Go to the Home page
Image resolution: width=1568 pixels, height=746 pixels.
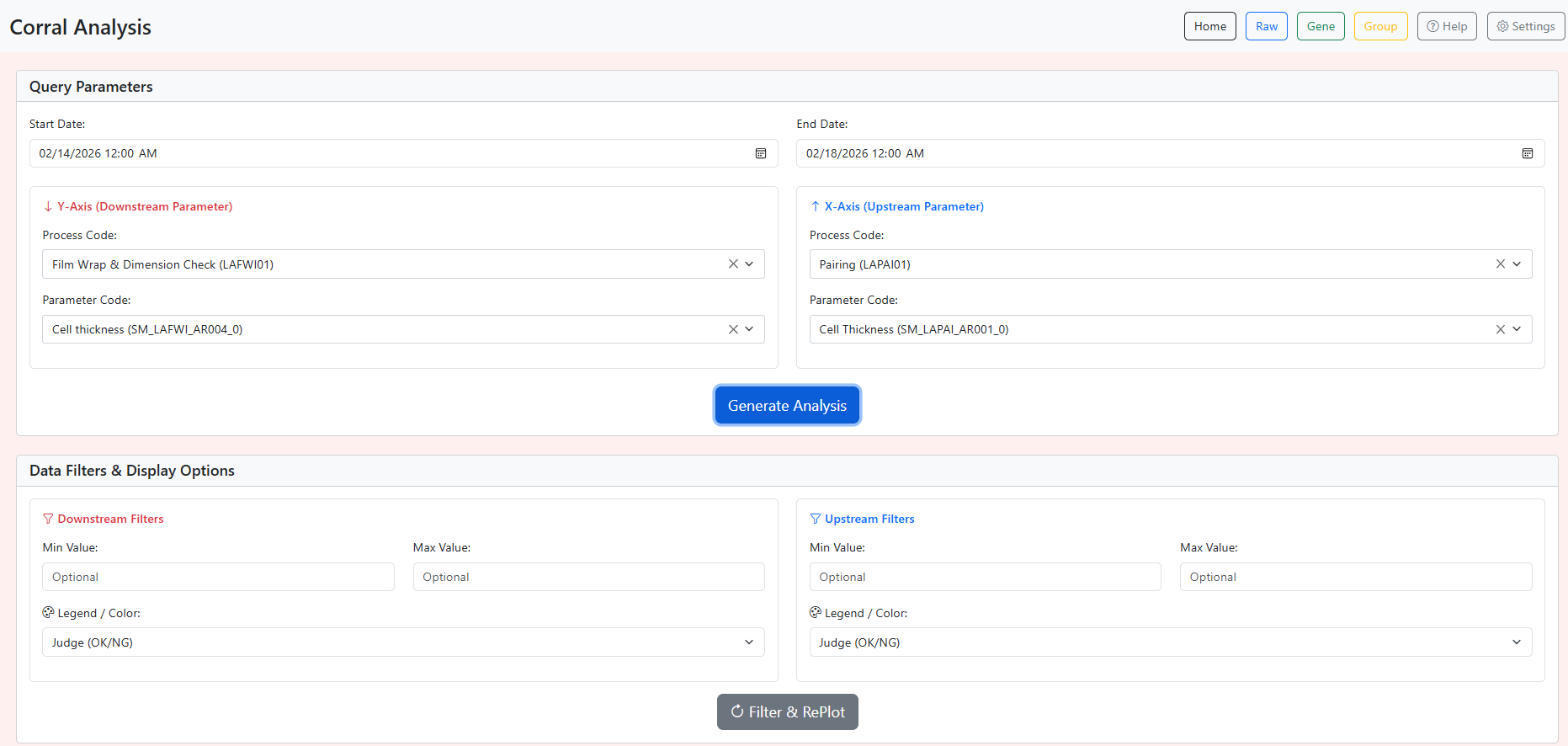point(1209,26)
